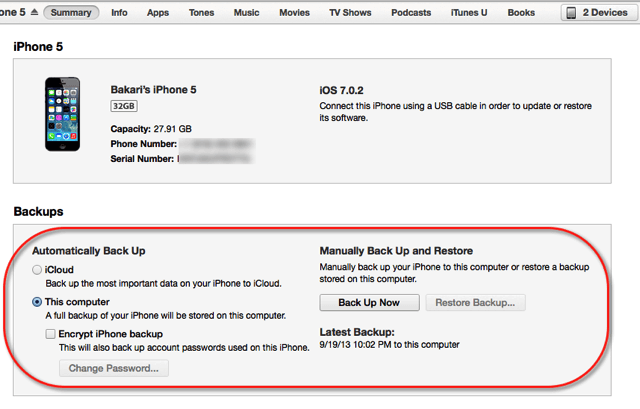
Task: Click Change Password button
Action: tap(113, 368)
